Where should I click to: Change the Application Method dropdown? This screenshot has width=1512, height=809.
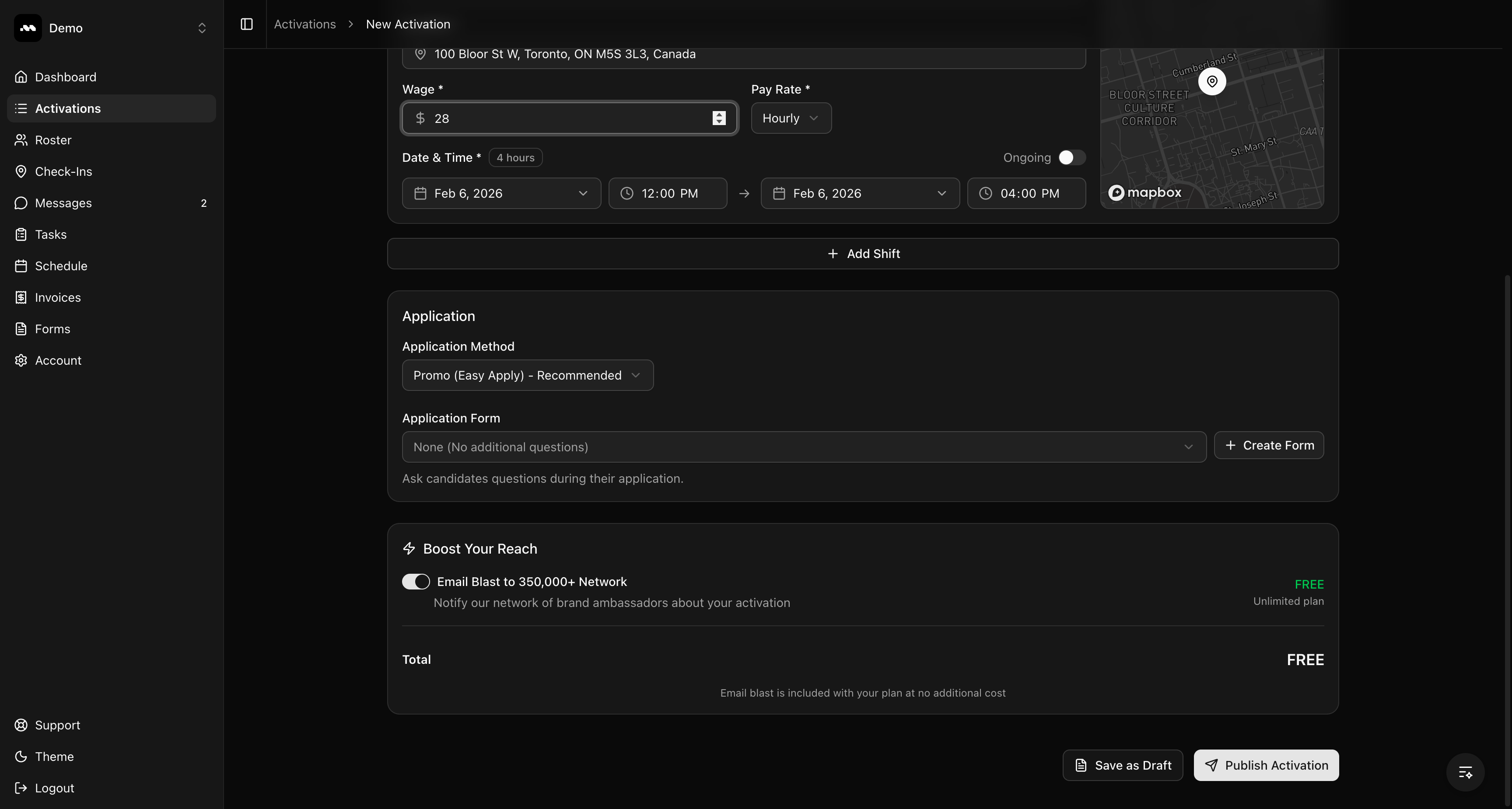pyautogui.click(x=527, y=375)
